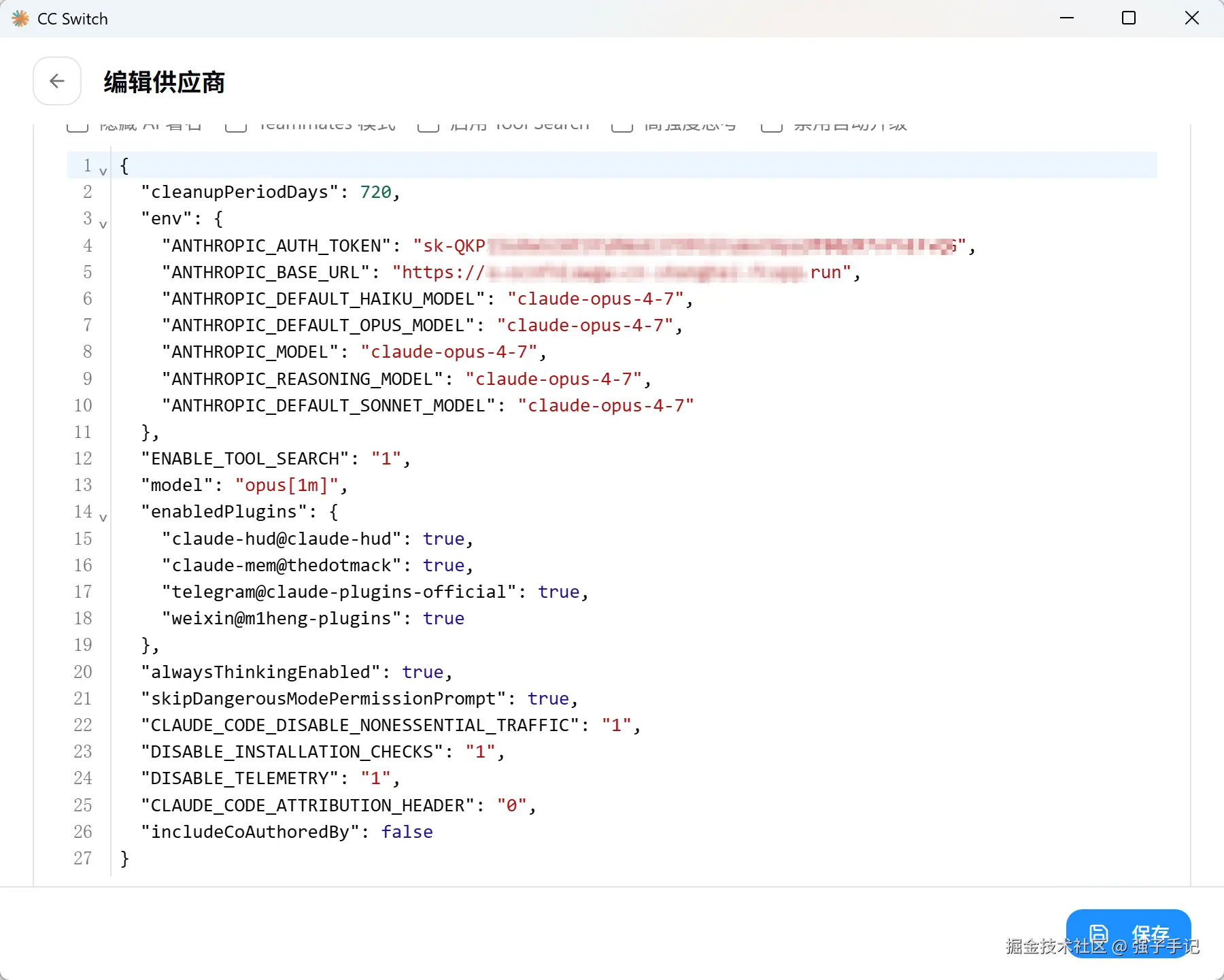
Task: Click the 编辑供应商 page heading
Action: tap(164, 82)
